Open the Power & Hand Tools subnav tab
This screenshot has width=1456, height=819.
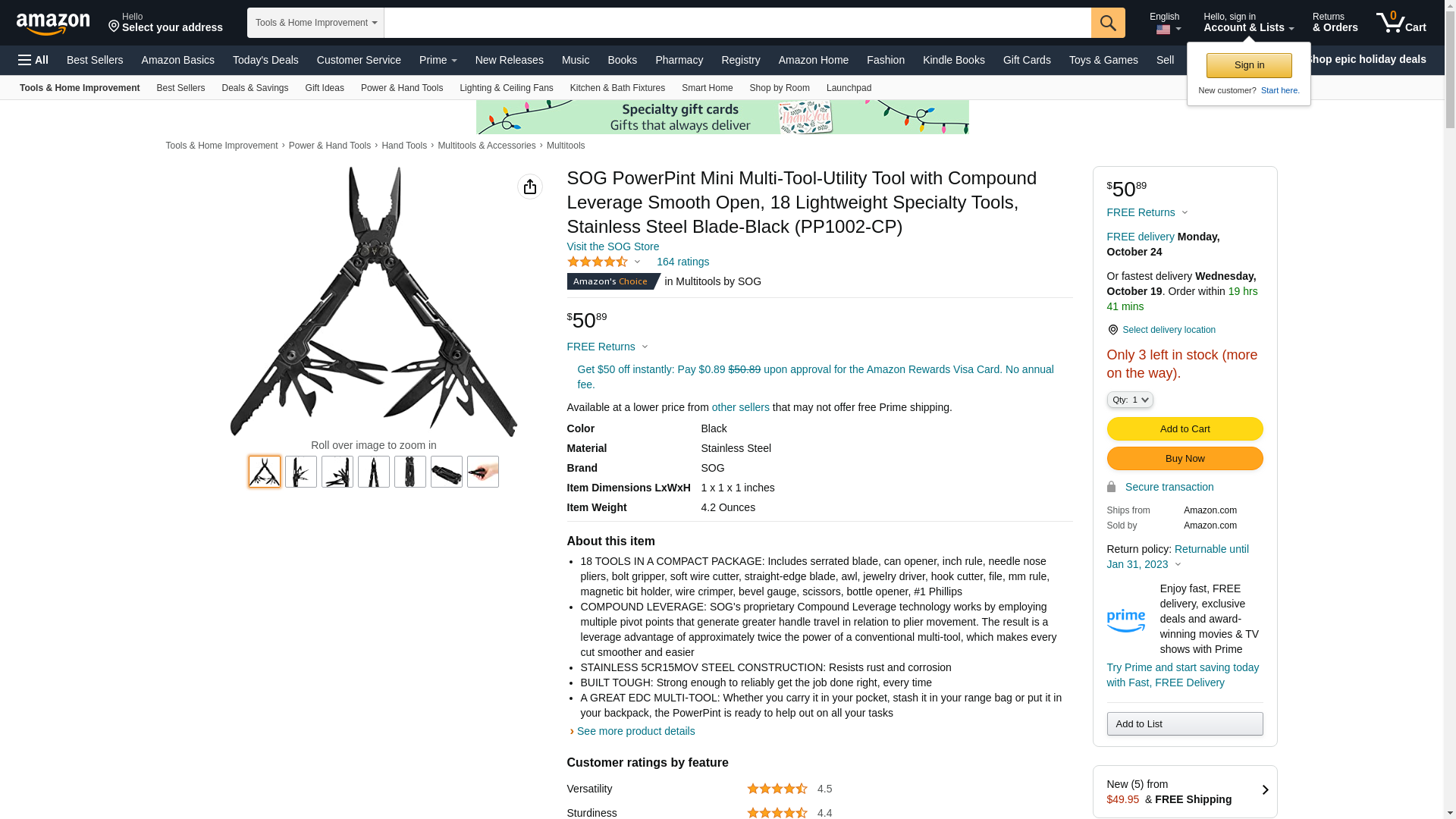tap(402, 88)
